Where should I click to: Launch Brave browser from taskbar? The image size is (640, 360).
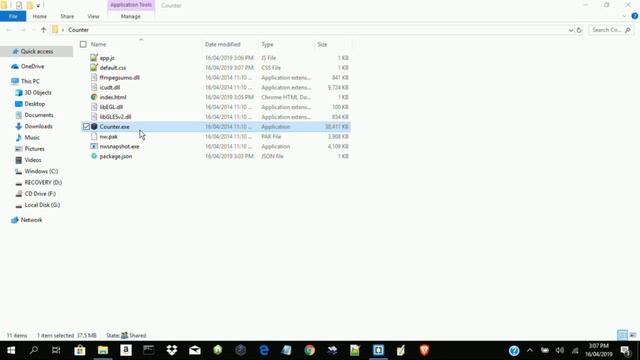(424, 350)
